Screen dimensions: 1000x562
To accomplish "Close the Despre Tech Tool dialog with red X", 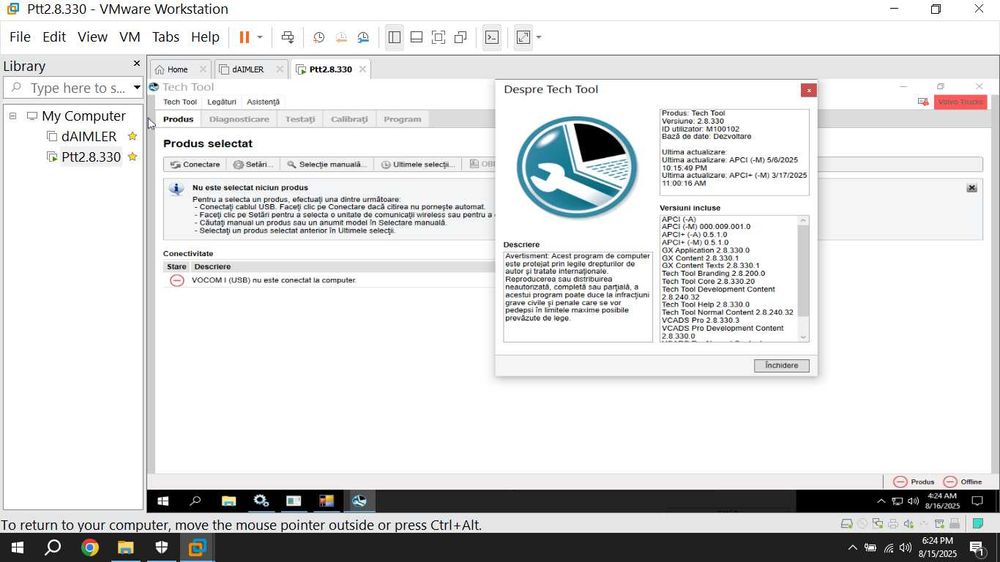I will pos(809,91).
